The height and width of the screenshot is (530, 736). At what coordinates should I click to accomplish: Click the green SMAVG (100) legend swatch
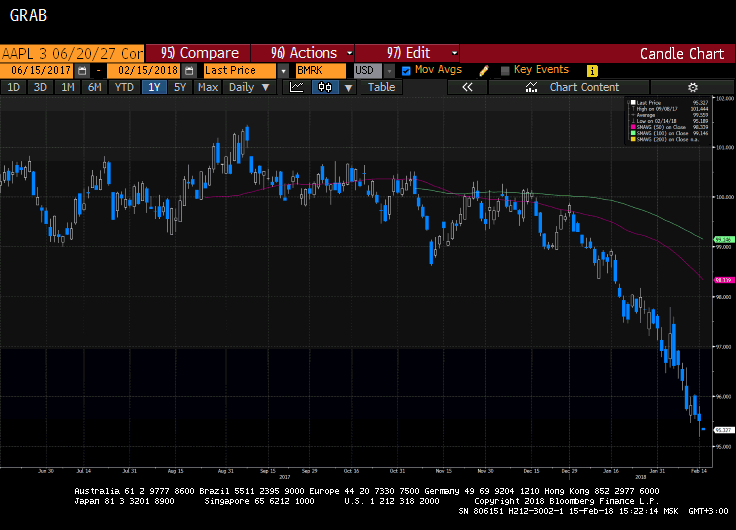pos(633,133)
